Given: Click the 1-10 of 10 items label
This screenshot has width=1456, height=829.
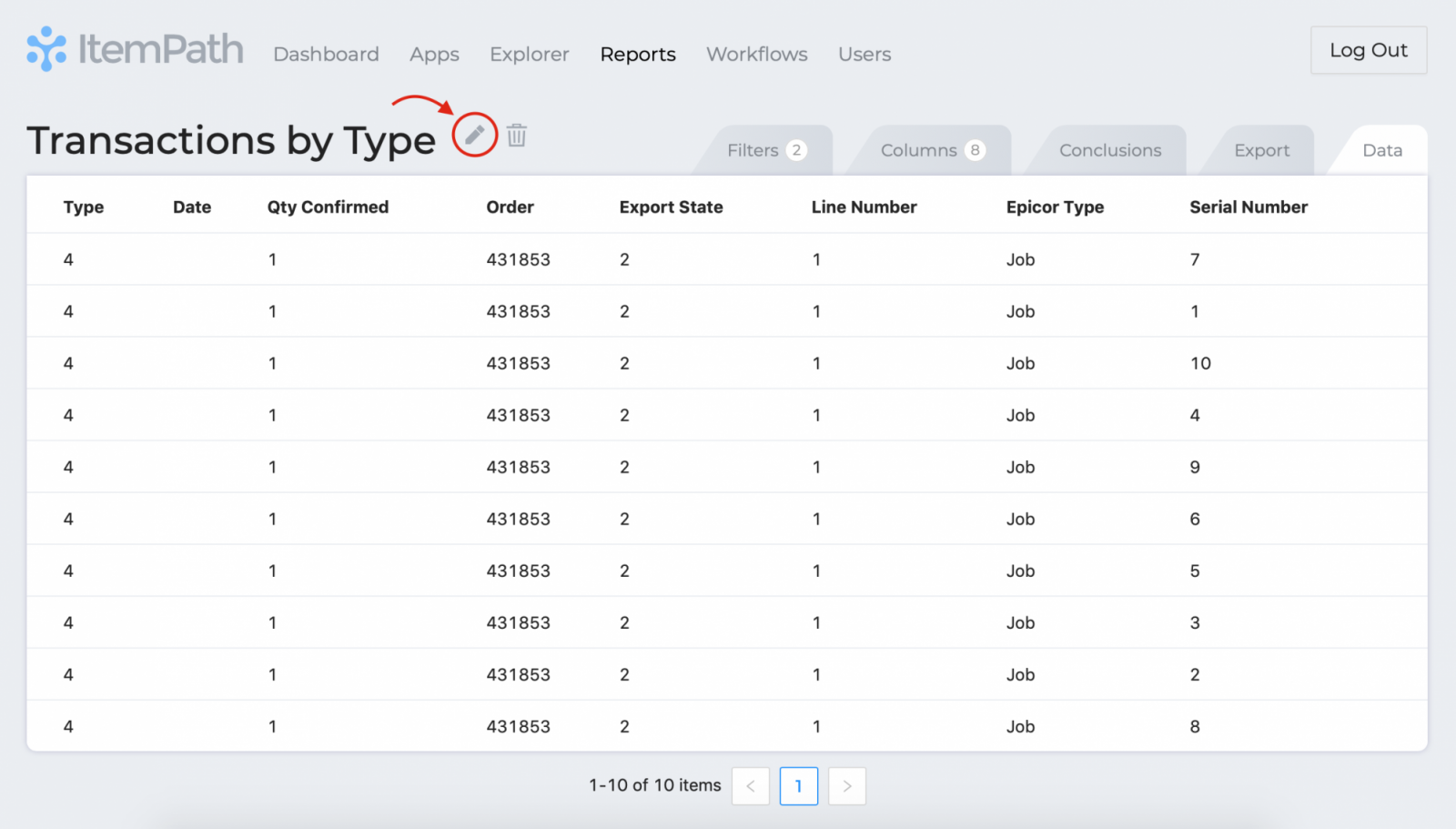Looking at the screenshot, I should pyautogui.click(x=655, y=784).
